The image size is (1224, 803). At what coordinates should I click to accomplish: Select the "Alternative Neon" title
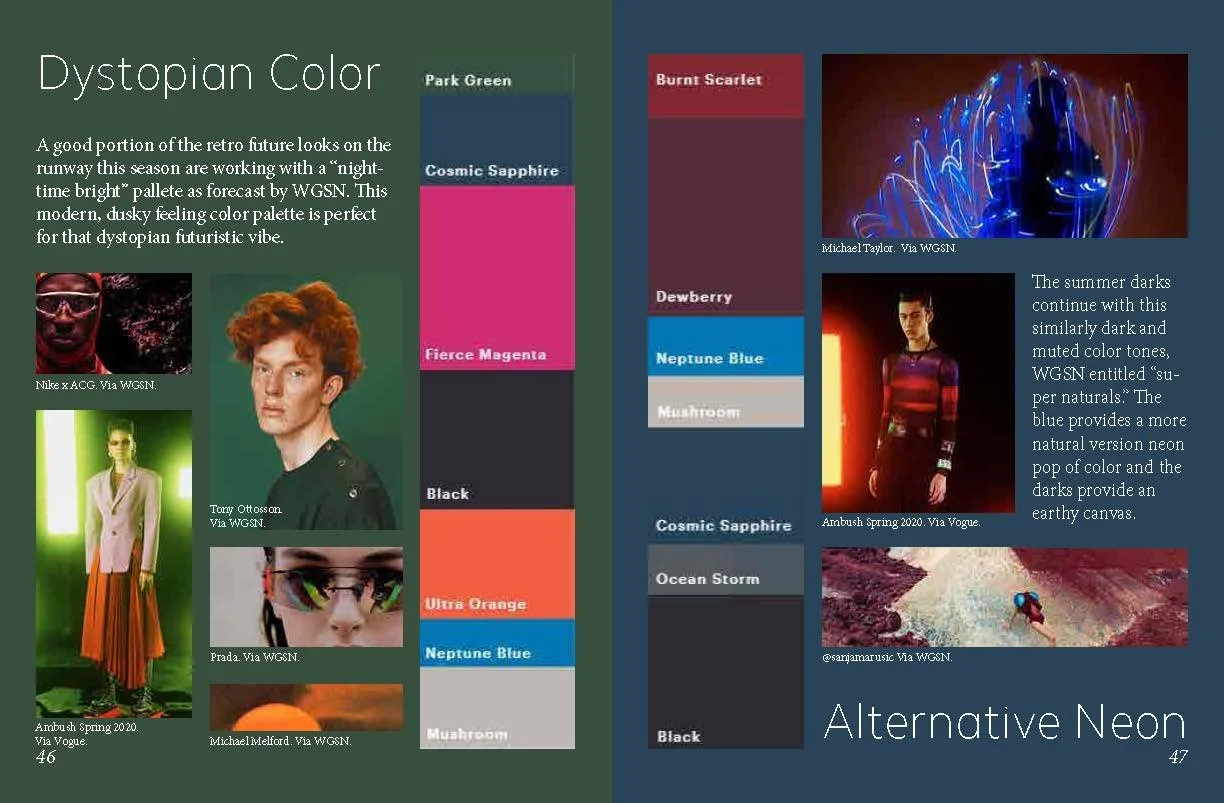(1004, 722)
